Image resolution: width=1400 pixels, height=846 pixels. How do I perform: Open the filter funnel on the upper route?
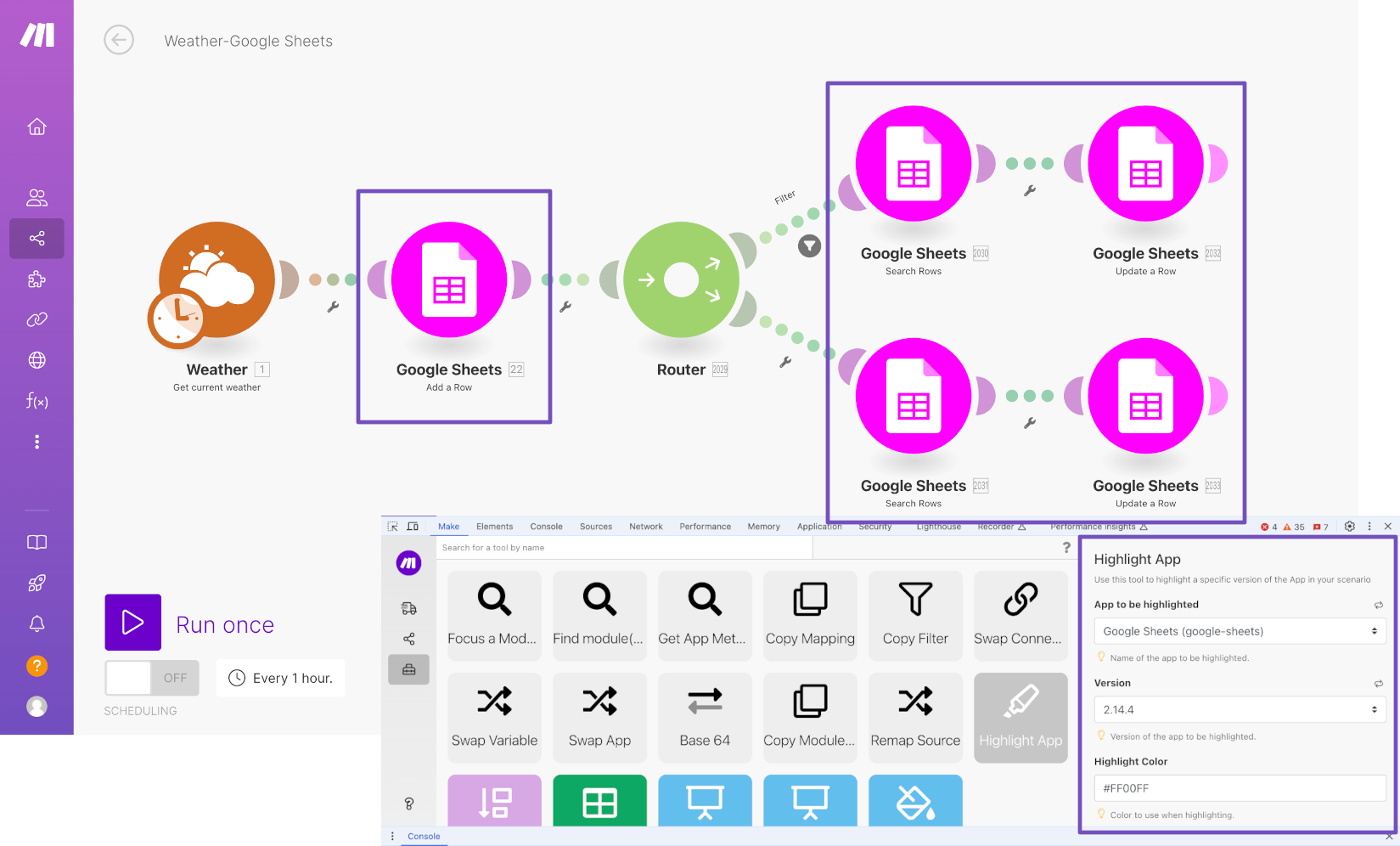[810, 246]
